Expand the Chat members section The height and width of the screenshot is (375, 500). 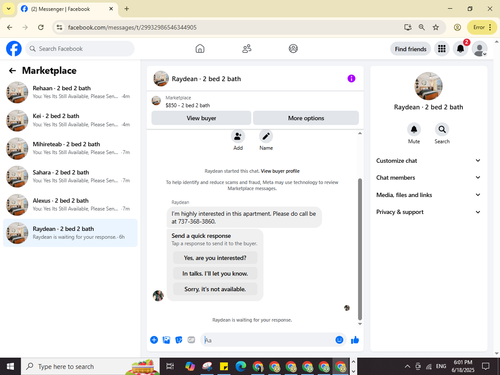[x=428, y=178]
